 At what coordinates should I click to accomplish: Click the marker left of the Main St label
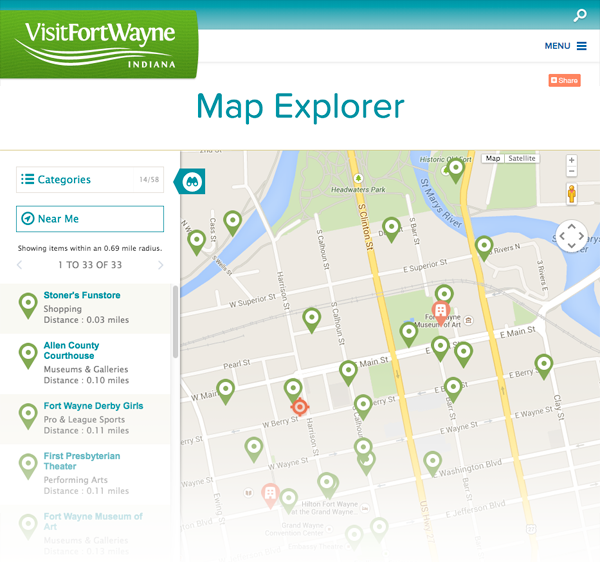[348, 373]
